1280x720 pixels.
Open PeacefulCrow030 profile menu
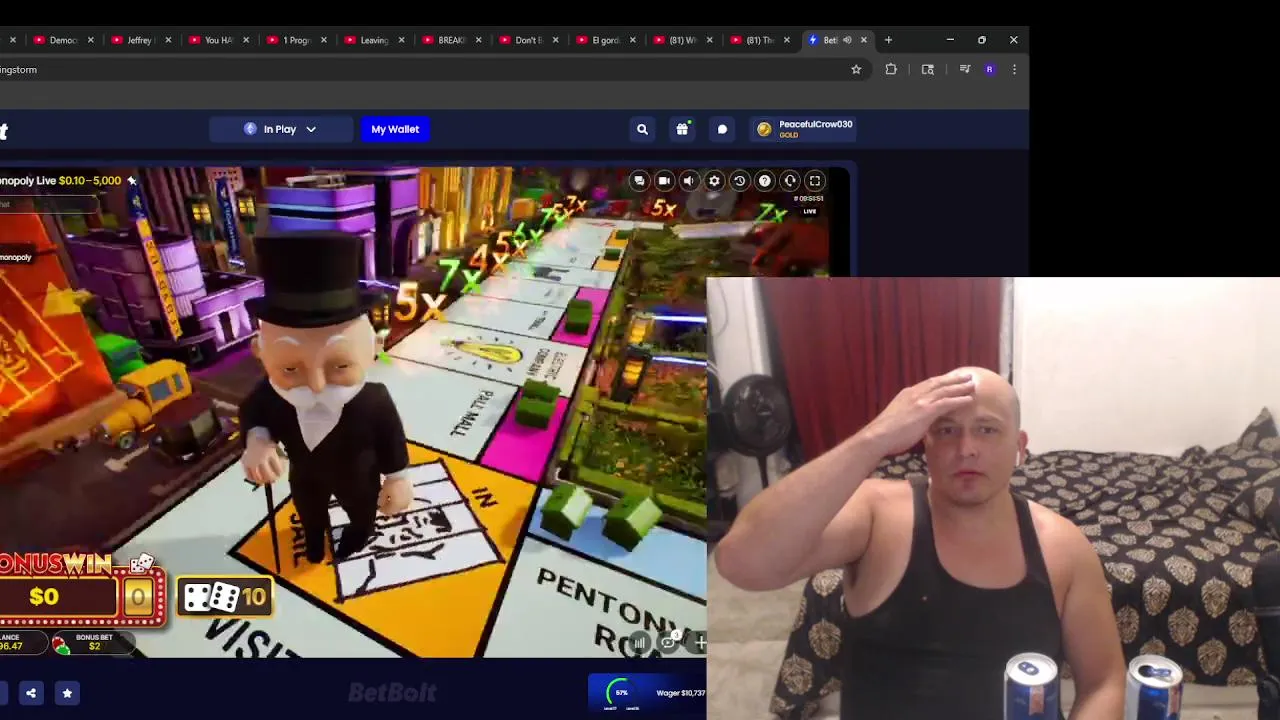[805, 129]
